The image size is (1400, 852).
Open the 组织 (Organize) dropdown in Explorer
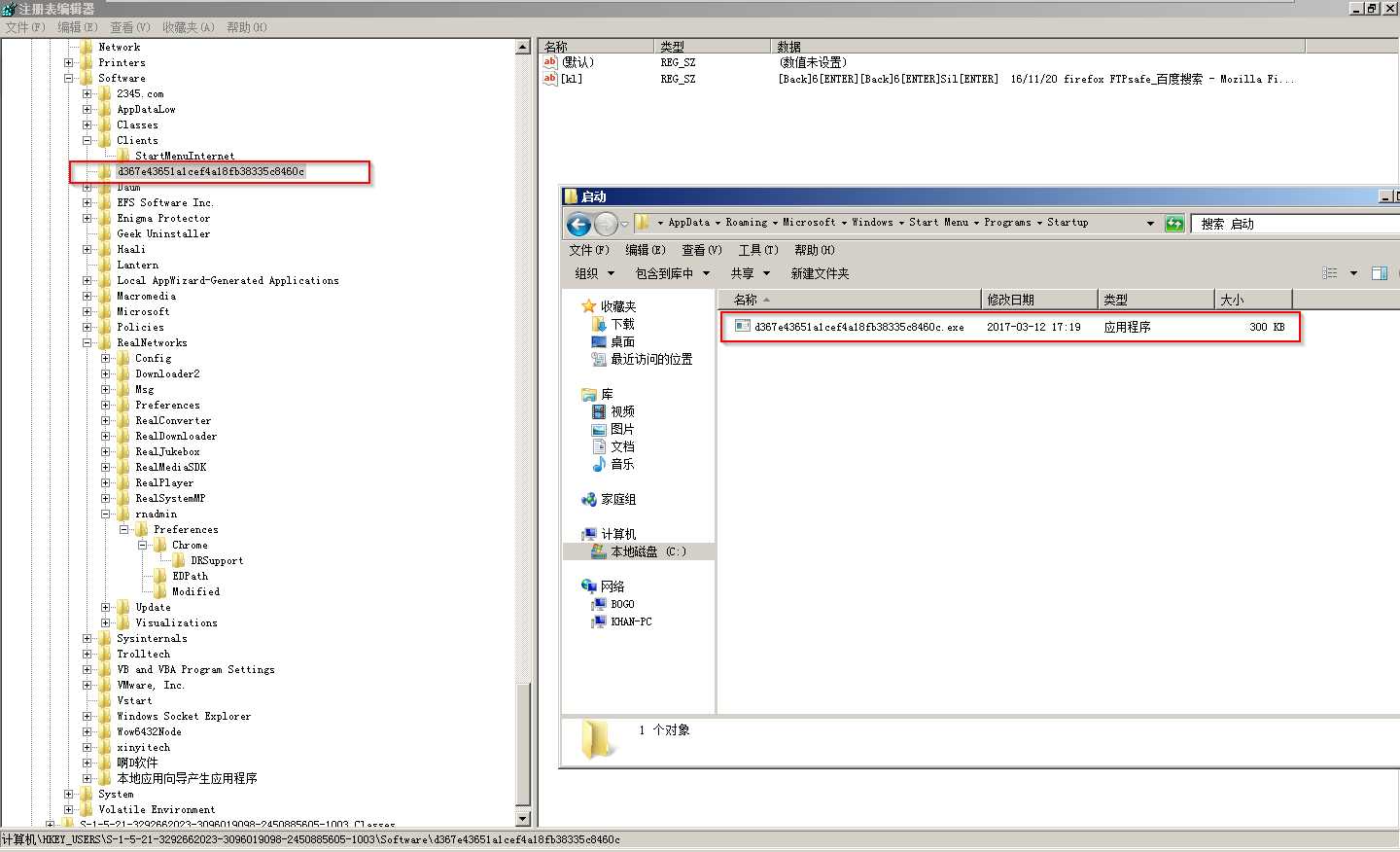[595, 273]
